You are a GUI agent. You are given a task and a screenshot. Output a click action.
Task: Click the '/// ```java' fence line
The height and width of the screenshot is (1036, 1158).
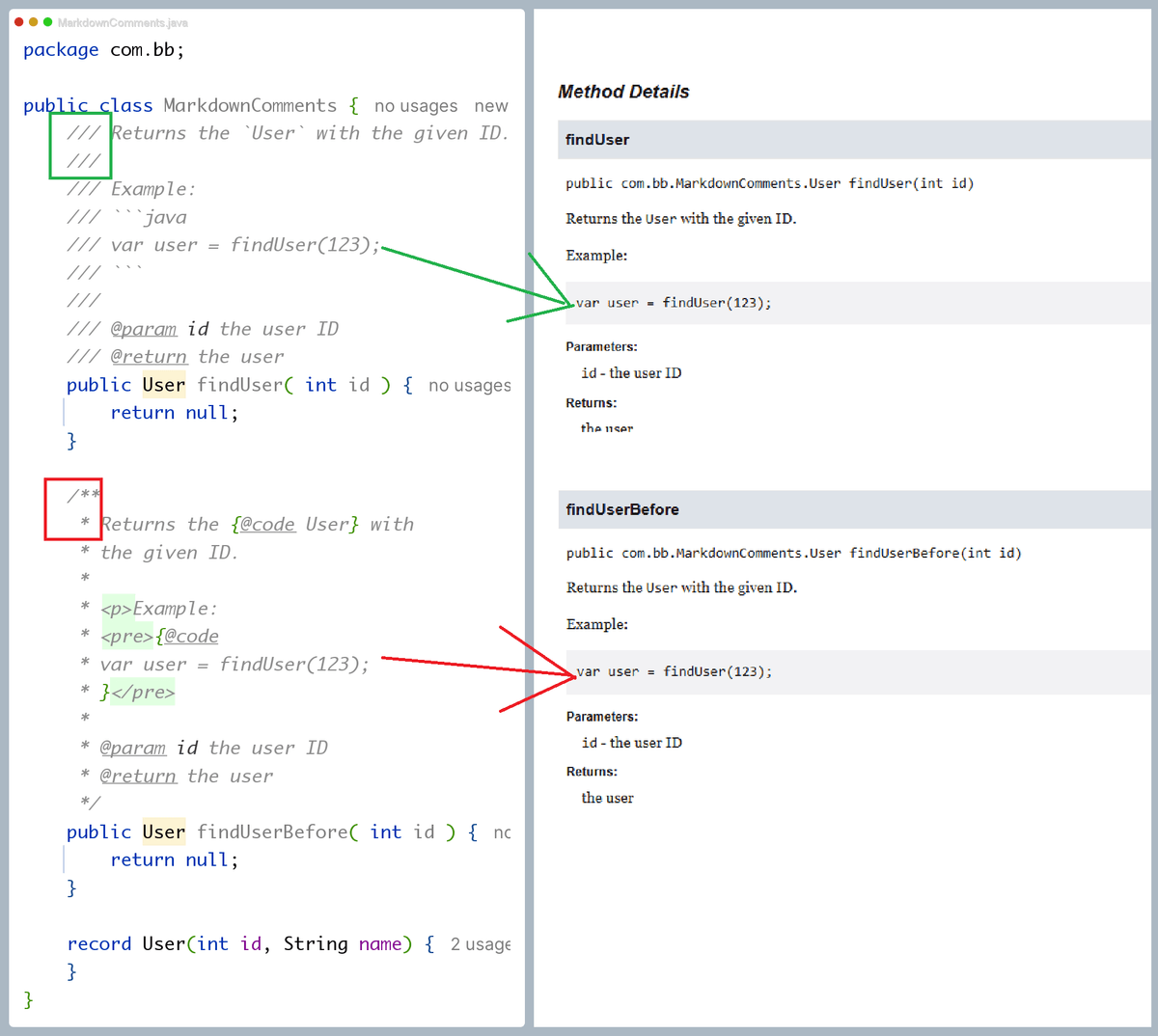tap(126, 217)
